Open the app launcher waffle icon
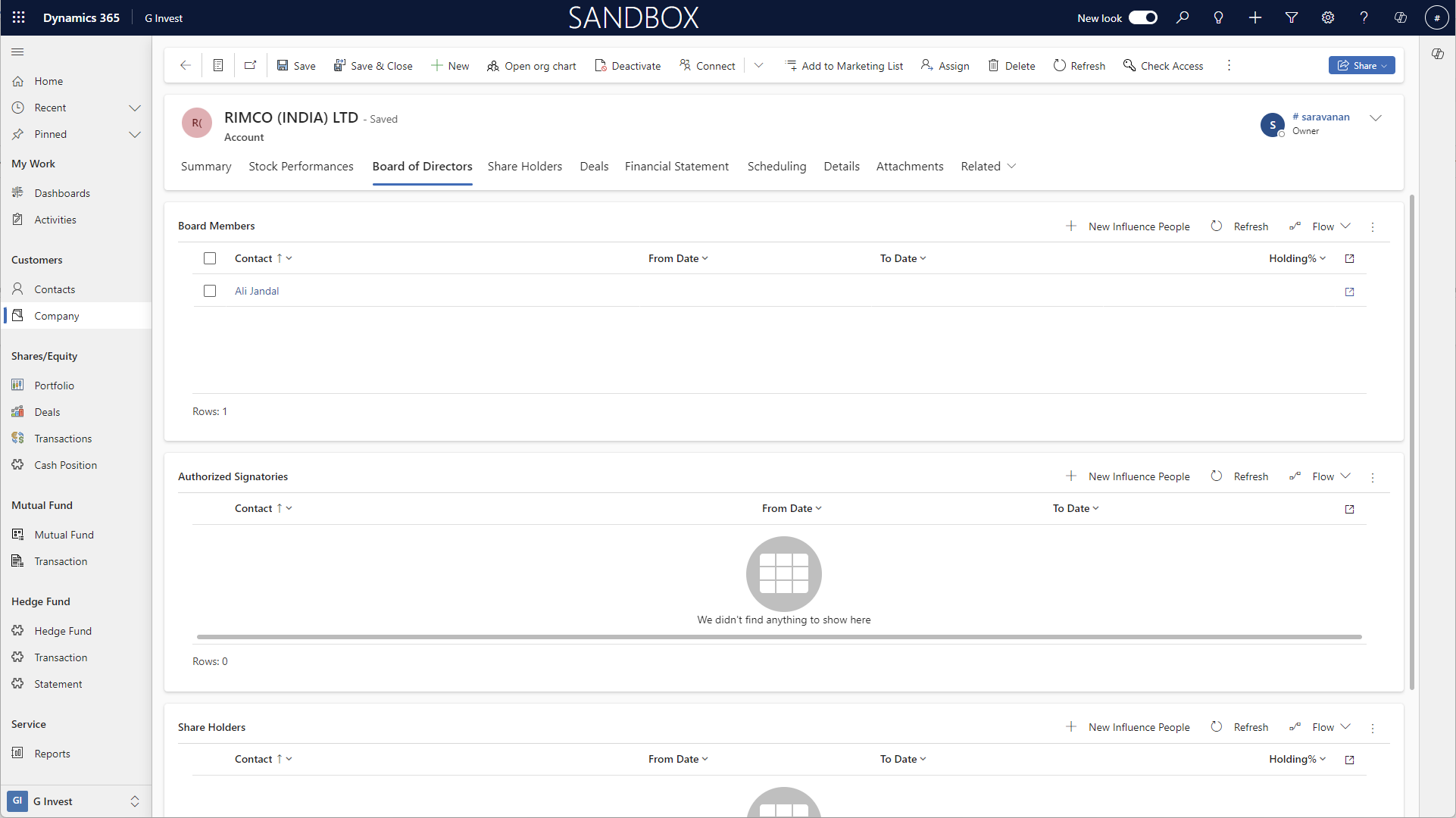This screenshot has width=1456, height=818. point(19,17)
